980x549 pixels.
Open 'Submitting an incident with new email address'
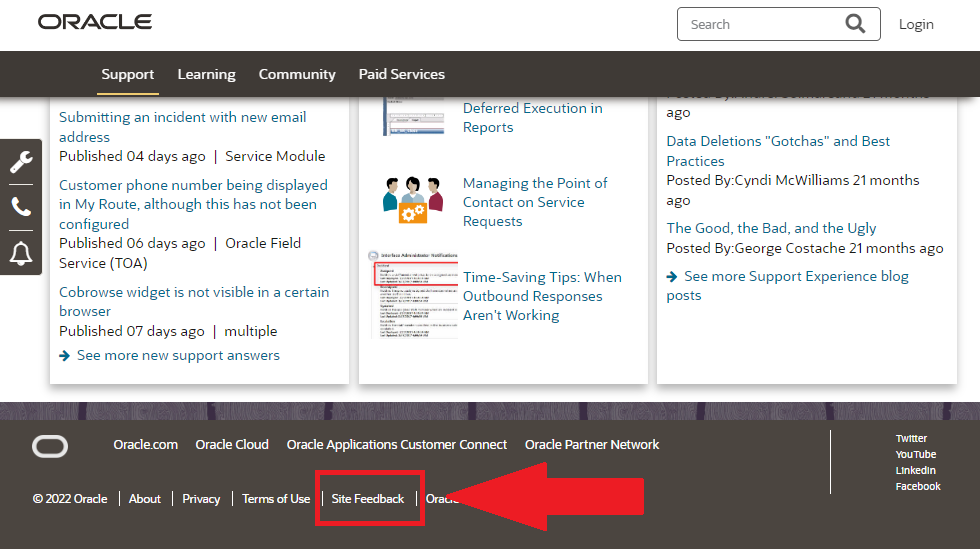tap(182, 127)
